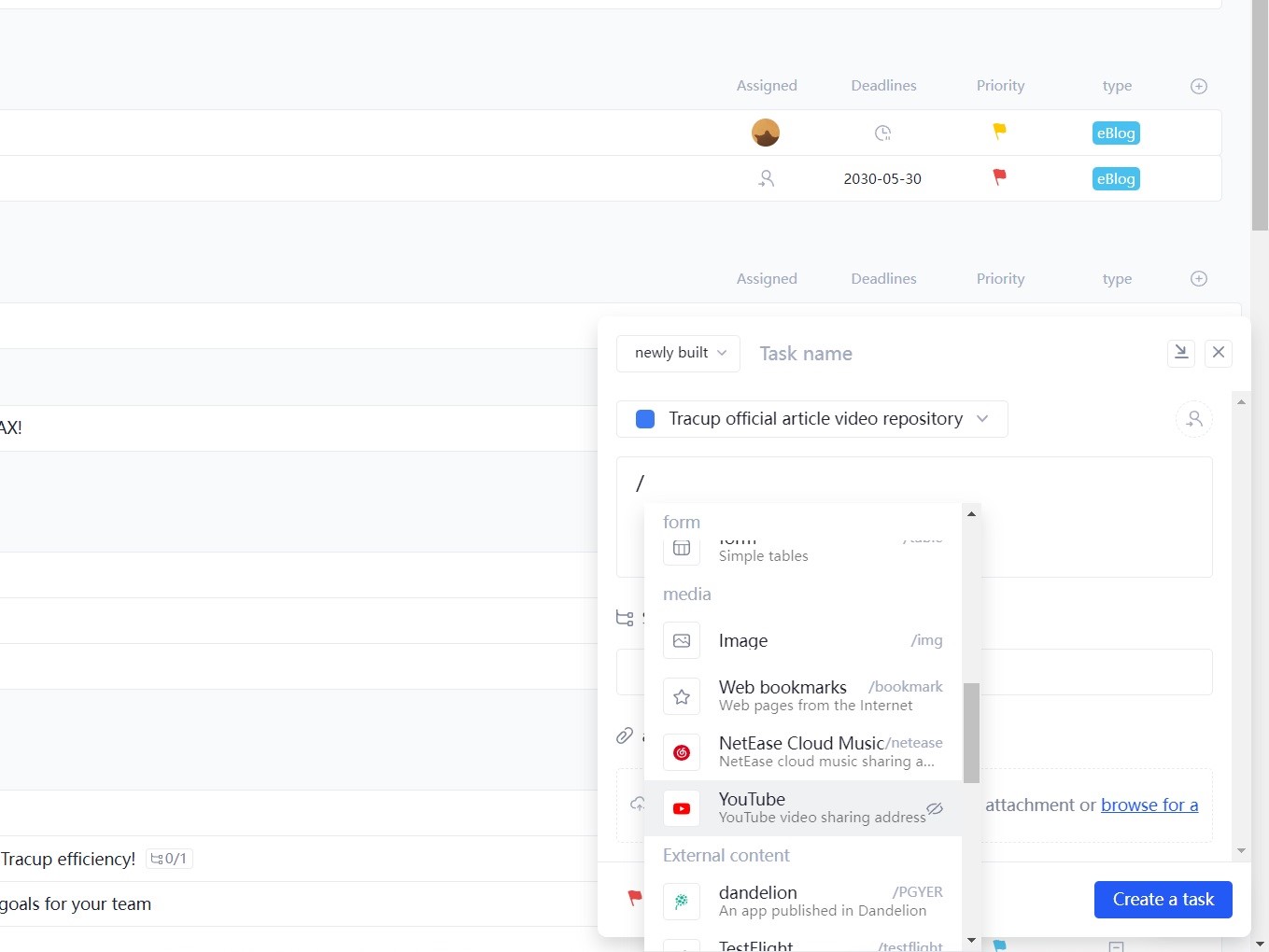Viewport: 1269px width, 952px height.
Task: Click the unassigned person icon beside 2030-05-30
Action: coord(766,178)
